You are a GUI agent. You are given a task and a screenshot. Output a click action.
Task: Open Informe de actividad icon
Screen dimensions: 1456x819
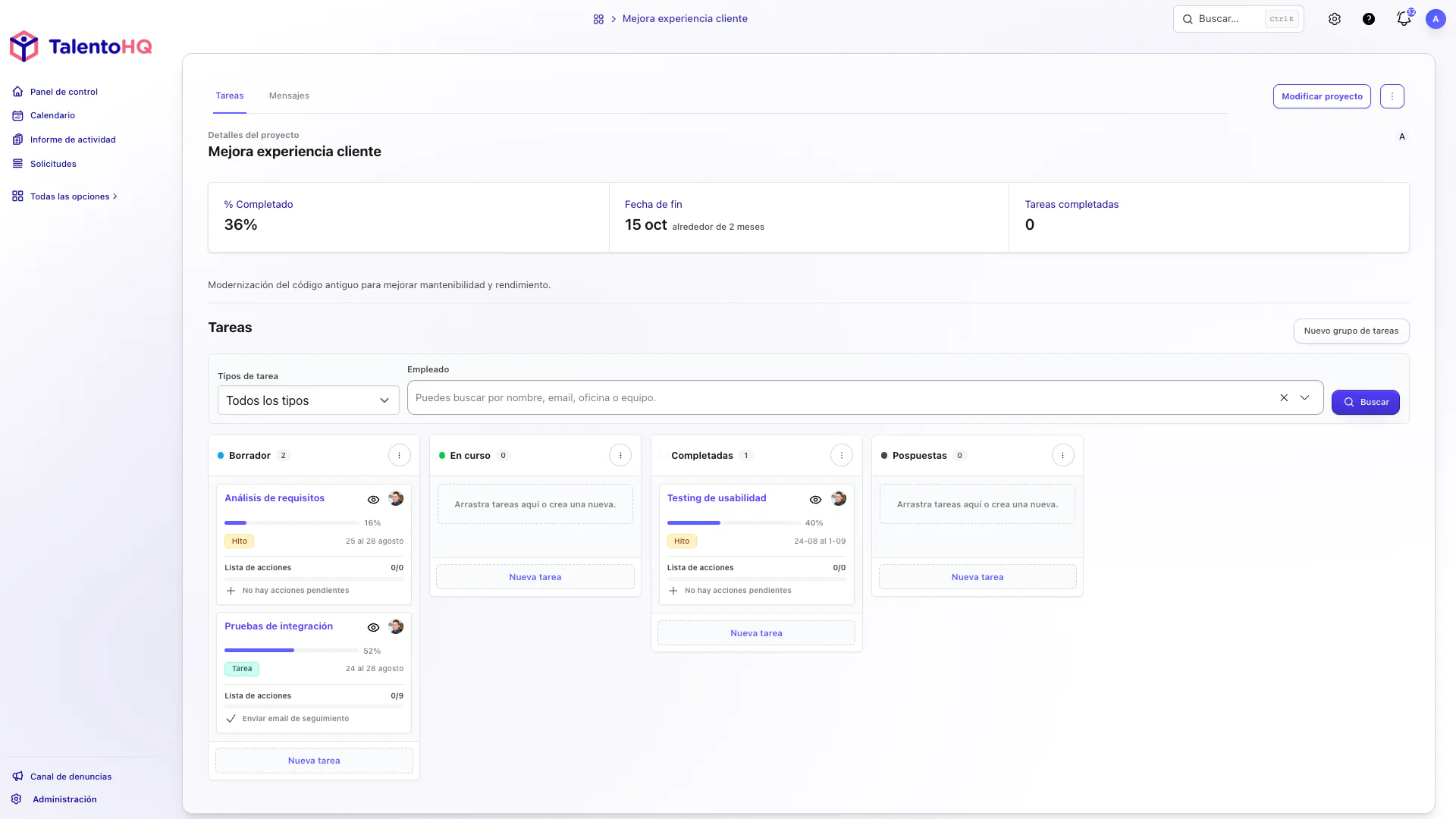point(17,140)
